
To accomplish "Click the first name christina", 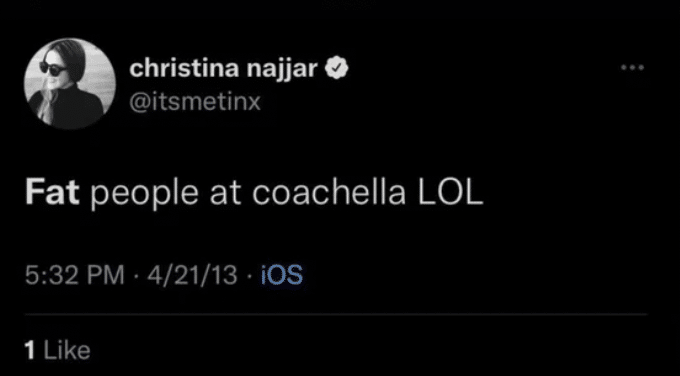I will pyautogui.click(x=183, y=69).
